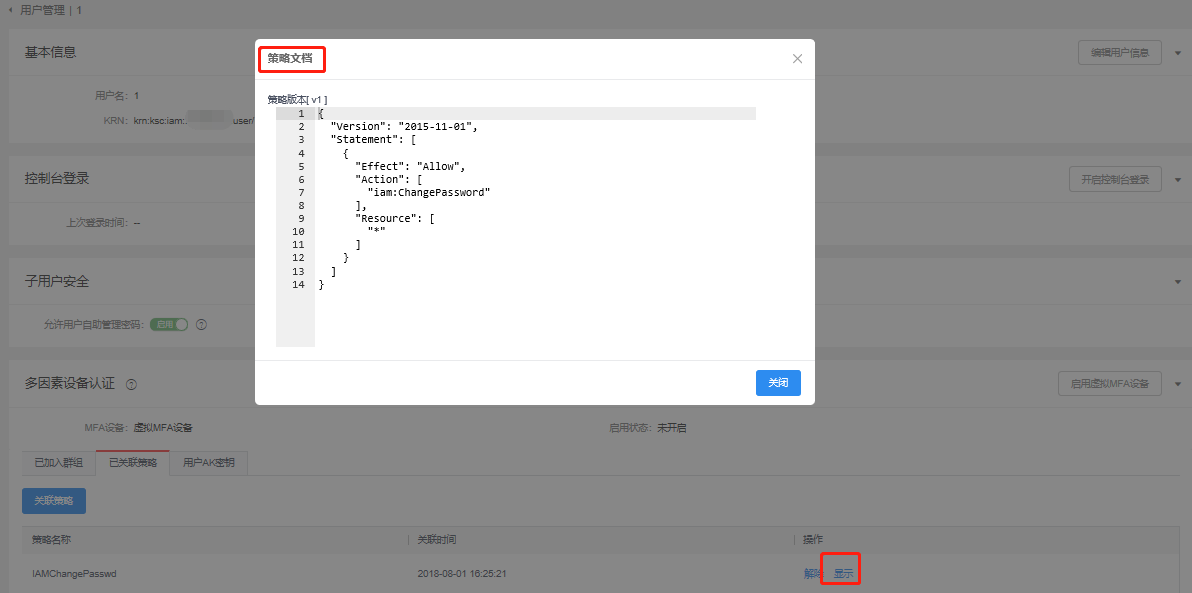Click the blue 关闭 button
This screenshot has height=593, width=1192.
point(778,383)
